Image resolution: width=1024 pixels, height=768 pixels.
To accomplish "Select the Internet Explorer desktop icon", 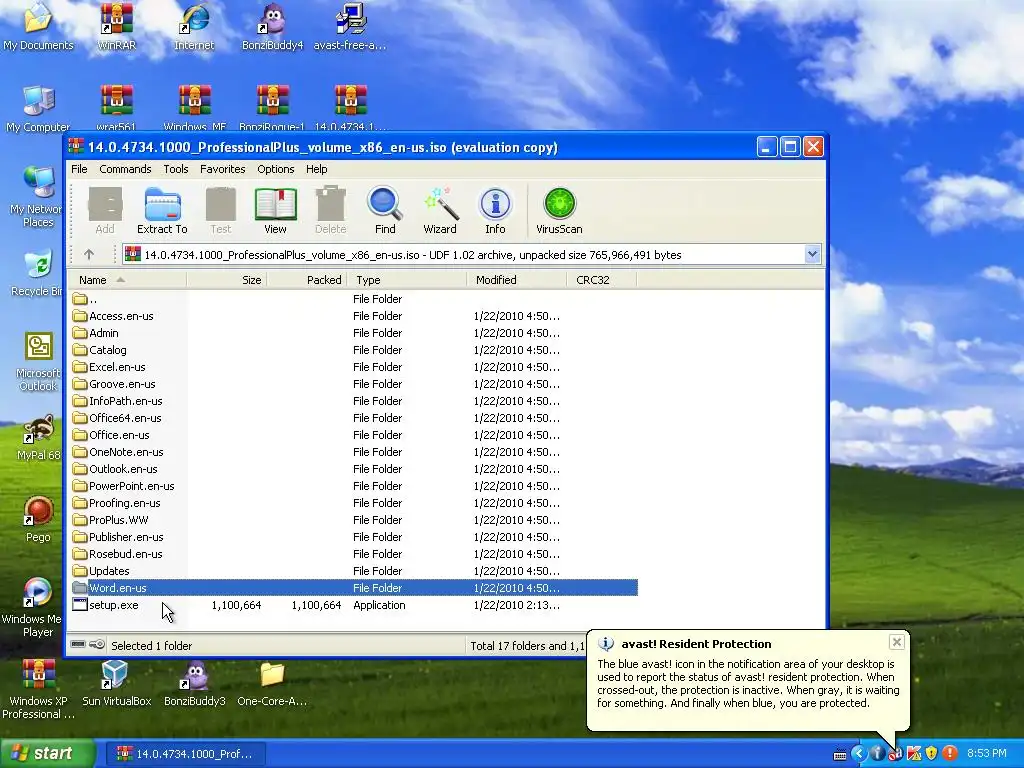I will tap(194, 27).
